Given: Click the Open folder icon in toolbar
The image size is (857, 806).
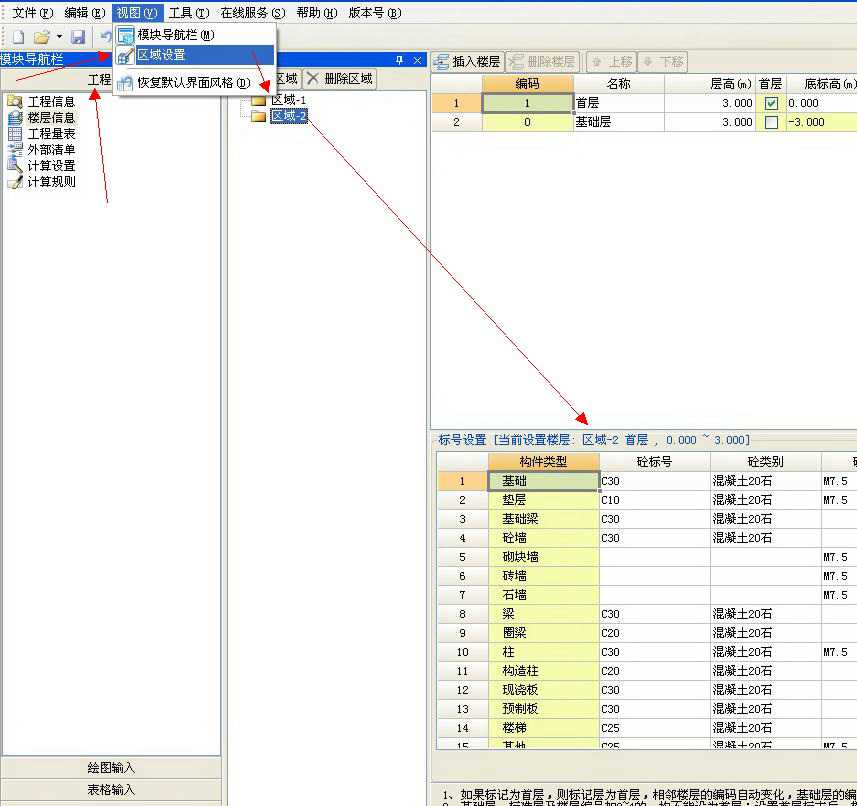Looking at the screenshot, I should (x=42, y=37).
